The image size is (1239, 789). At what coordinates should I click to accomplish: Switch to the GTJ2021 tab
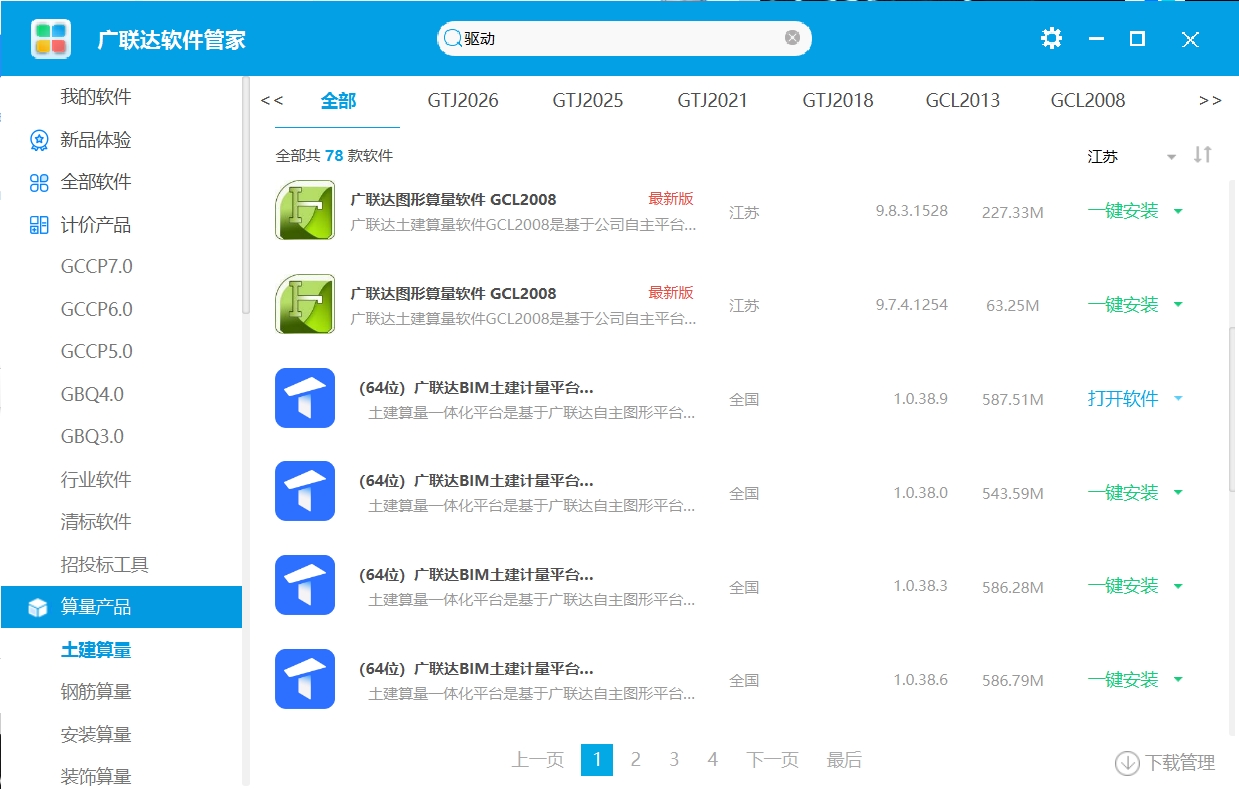(x=713, y=101)
